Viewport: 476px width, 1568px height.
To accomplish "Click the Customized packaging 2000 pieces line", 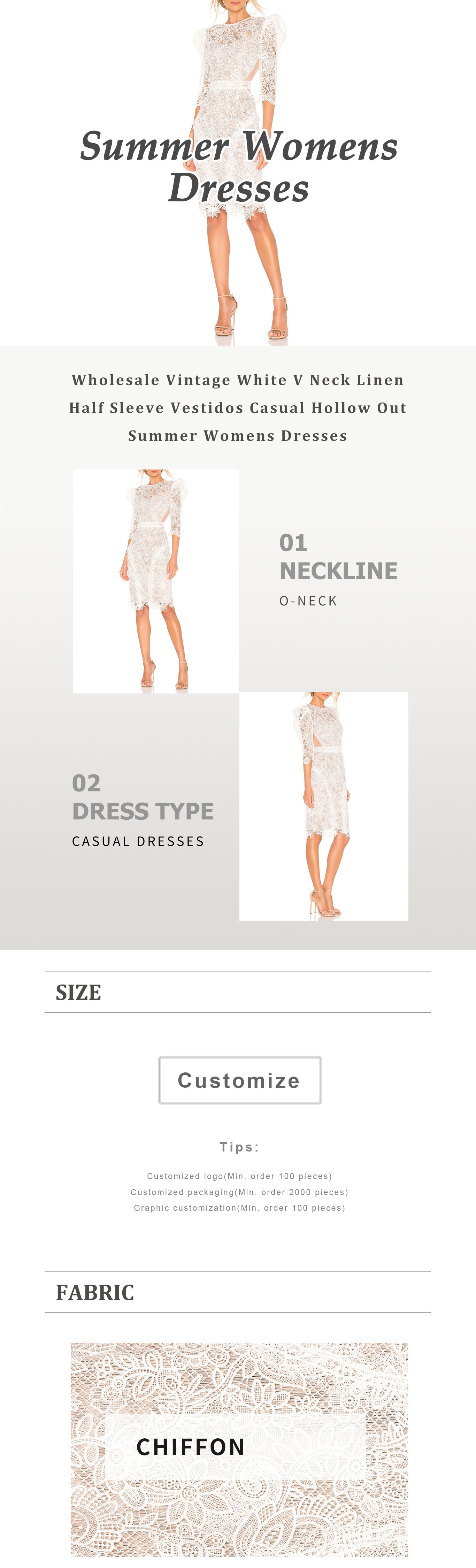I will click(x=239, y=1192).
